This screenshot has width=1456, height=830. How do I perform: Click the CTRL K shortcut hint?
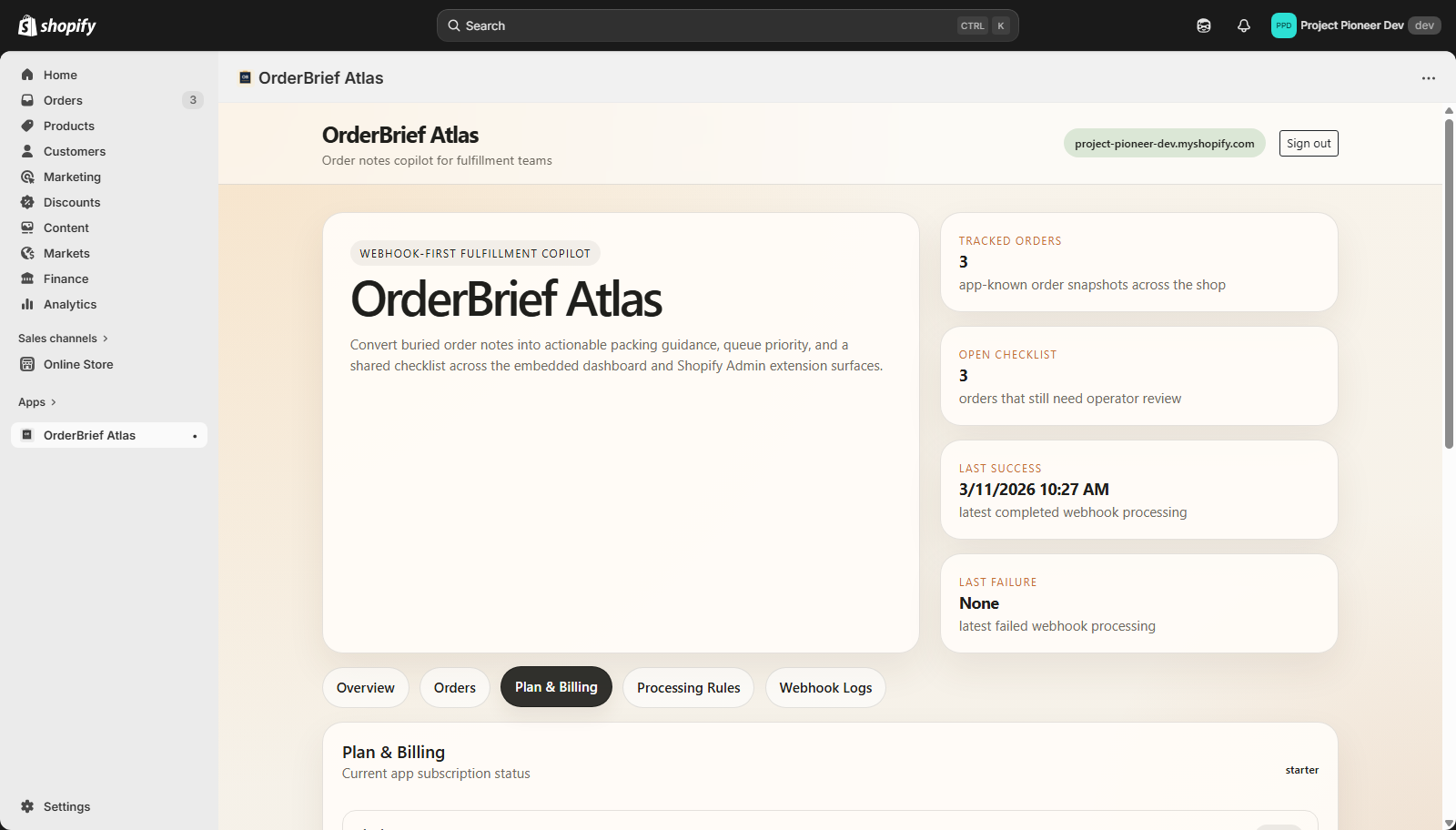point(984,25)
